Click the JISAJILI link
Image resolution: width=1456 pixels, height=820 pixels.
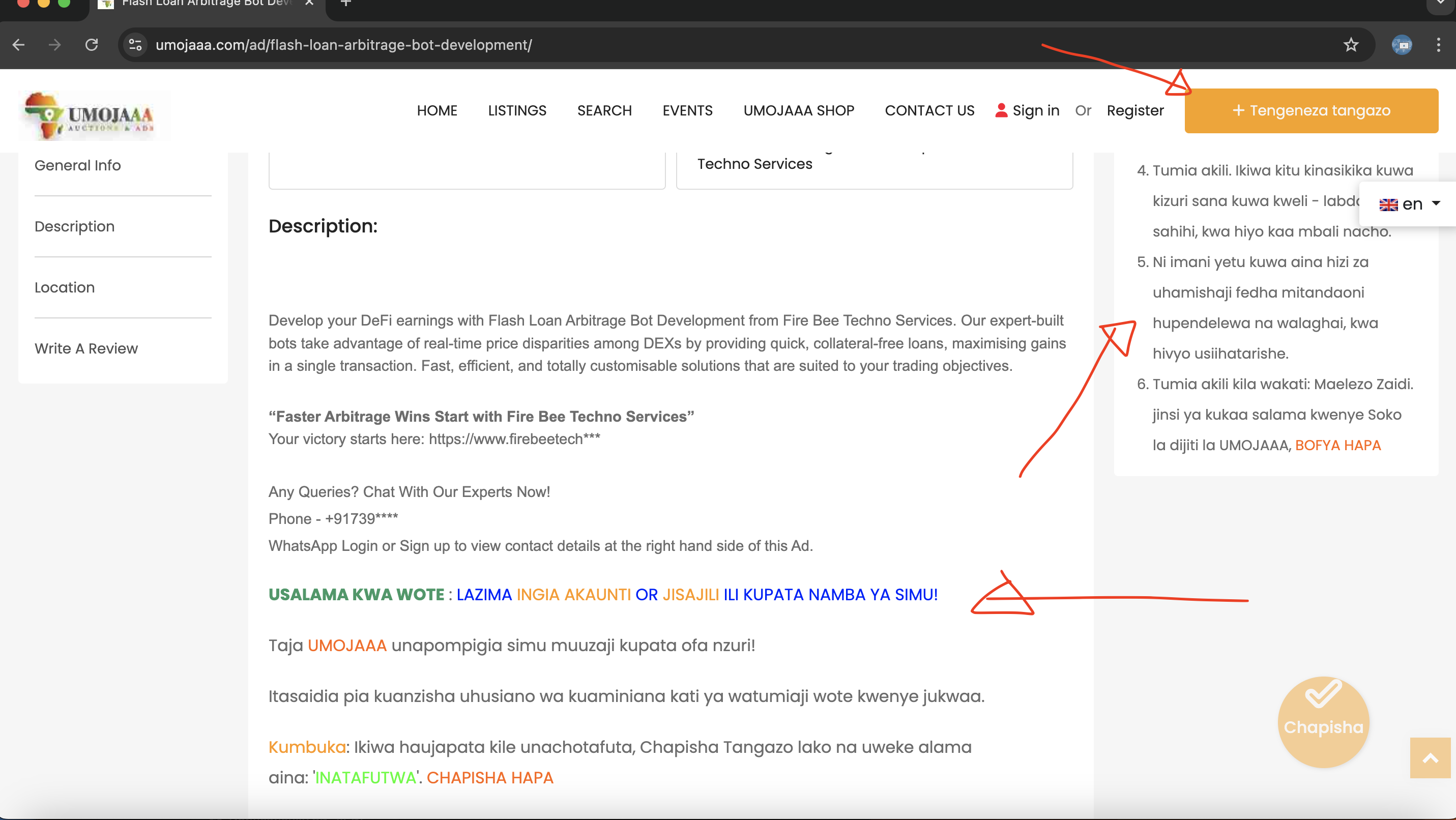click(x=691, y=595)
